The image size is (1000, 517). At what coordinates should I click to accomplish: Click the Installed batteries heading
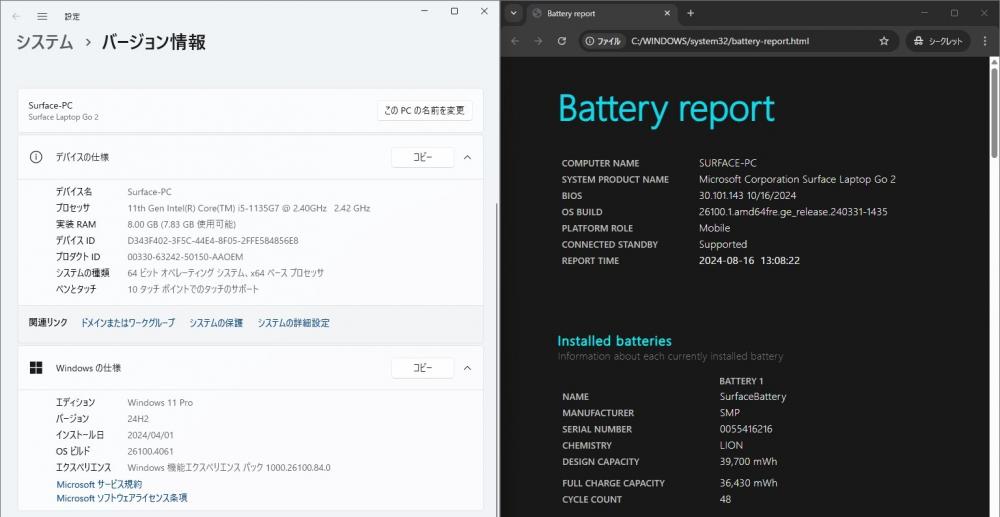tap(614, 341)
